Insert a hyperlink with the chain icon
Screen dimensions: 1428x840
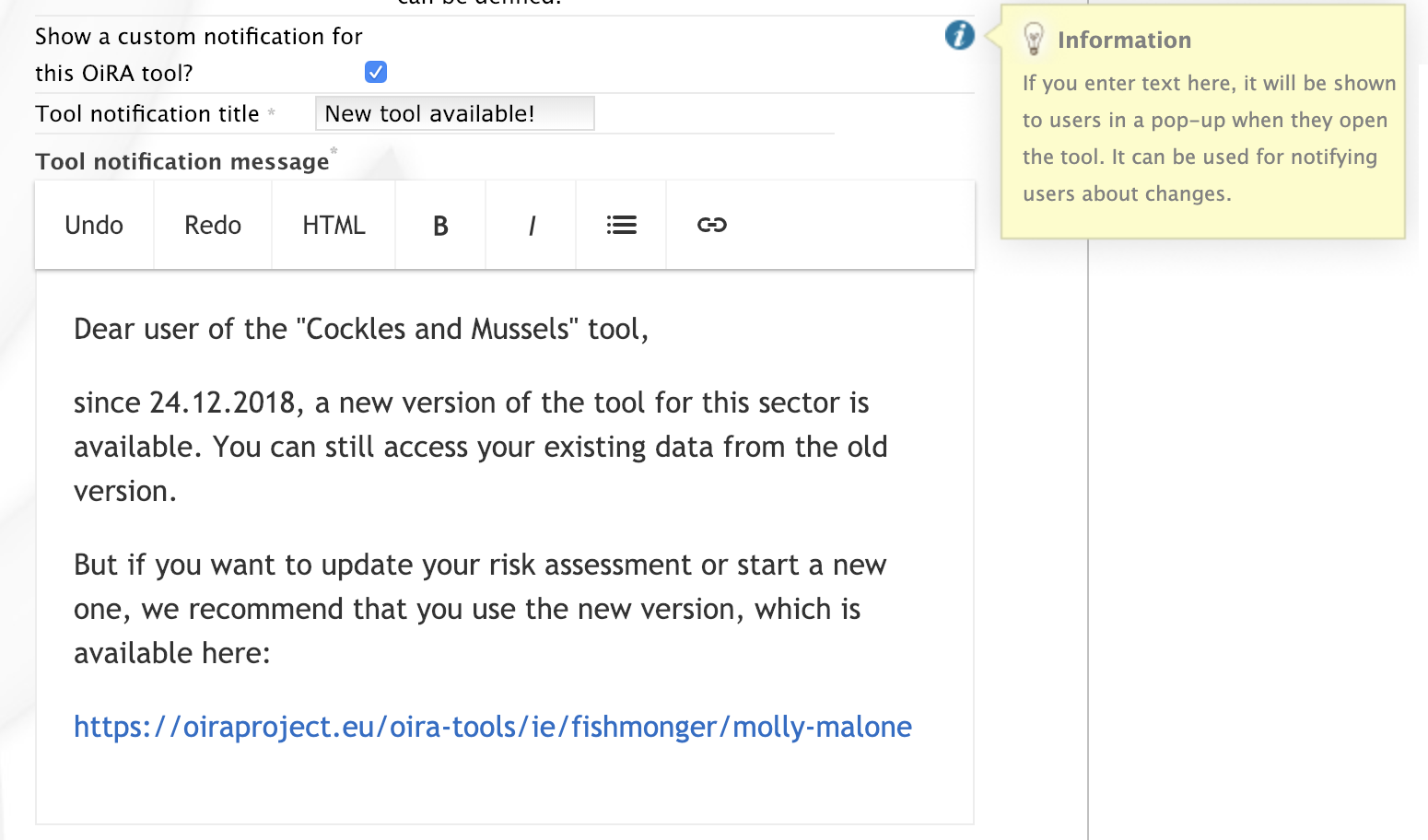point(712,224)
